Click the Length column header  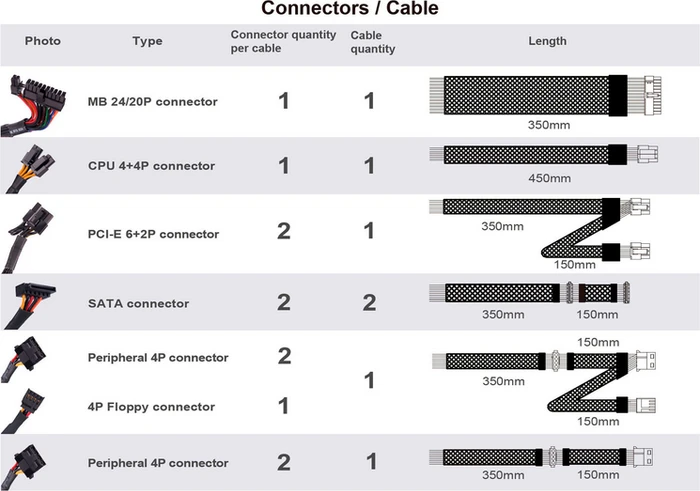point(547,41)
